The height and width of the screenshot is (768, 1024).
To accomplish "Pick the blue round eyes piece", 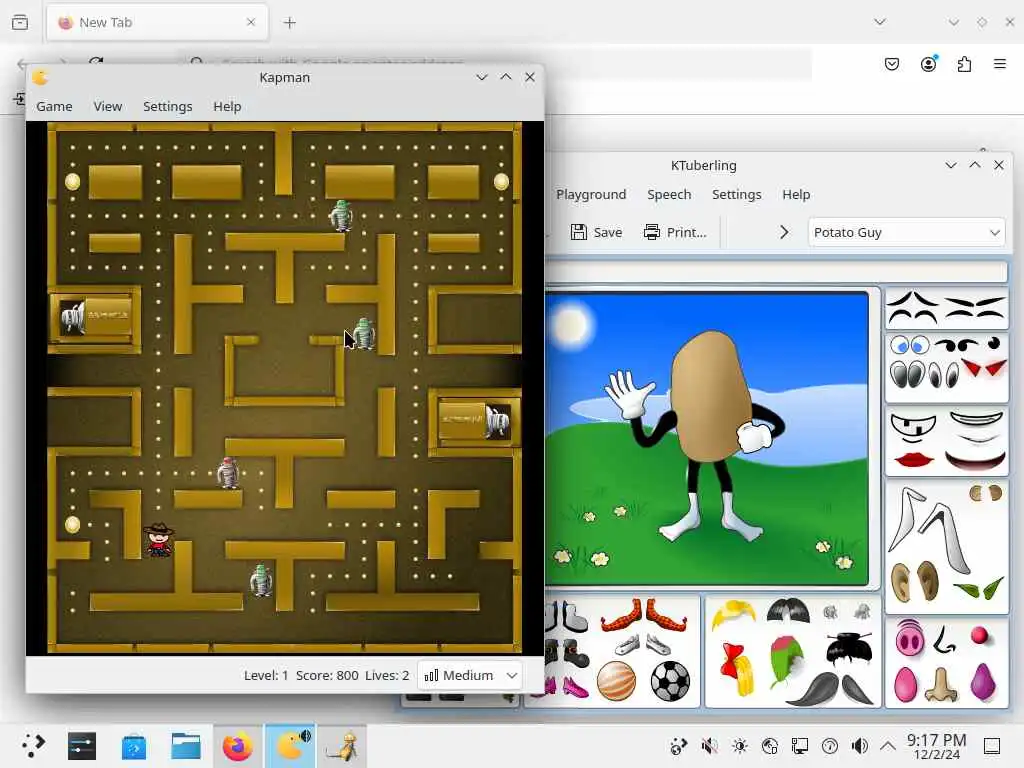I will [910, 344].
